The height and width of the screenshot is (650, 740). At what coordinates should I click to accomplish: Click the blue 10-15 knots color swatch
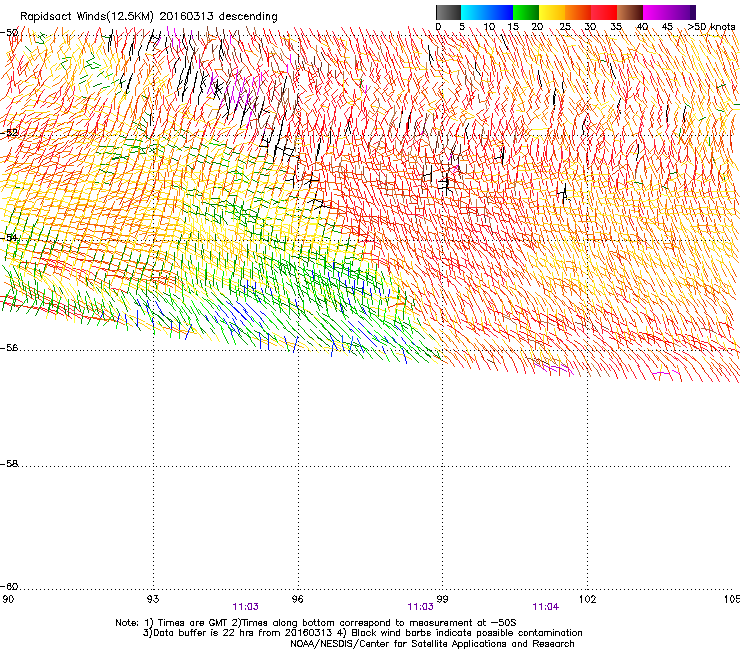(x=500, y=12)
